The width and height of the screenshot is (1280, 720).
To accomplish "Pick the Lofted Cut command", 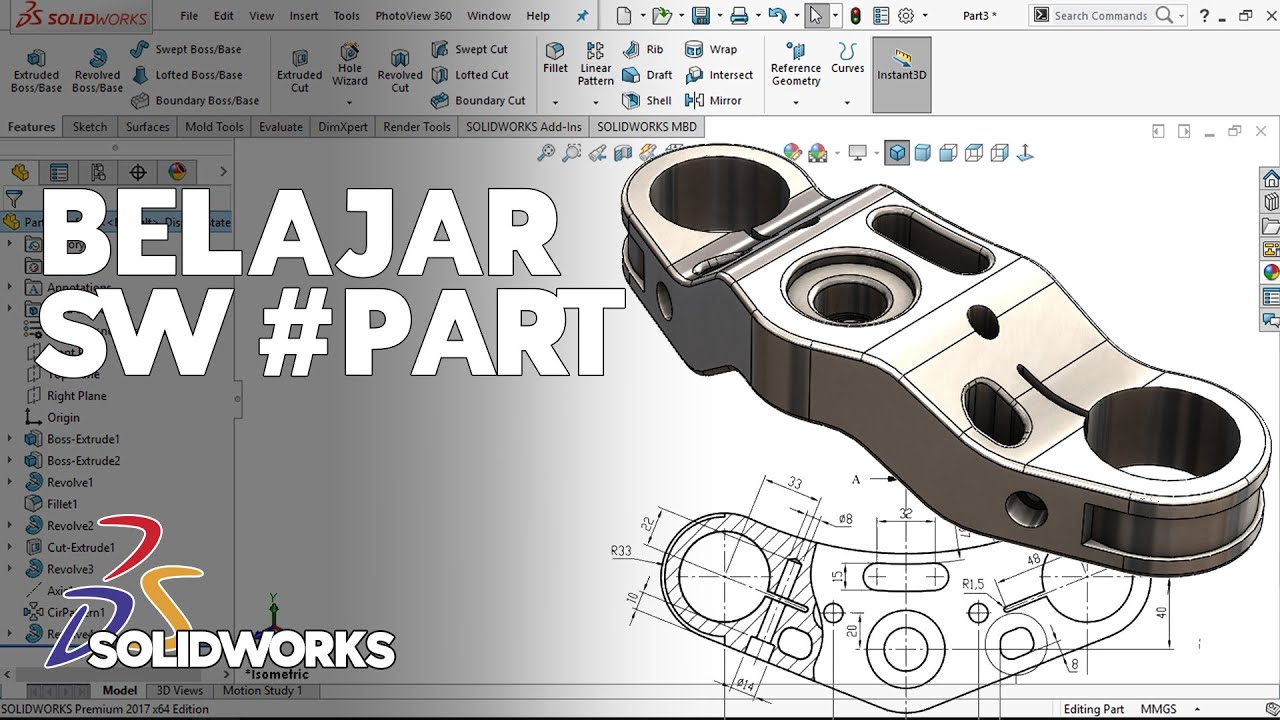I will point(470,75).
